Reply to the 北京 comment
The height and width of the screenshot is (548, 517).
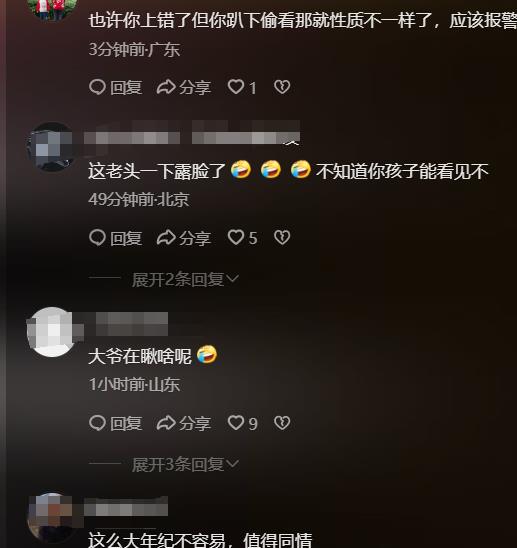click(x=115, y=238)
